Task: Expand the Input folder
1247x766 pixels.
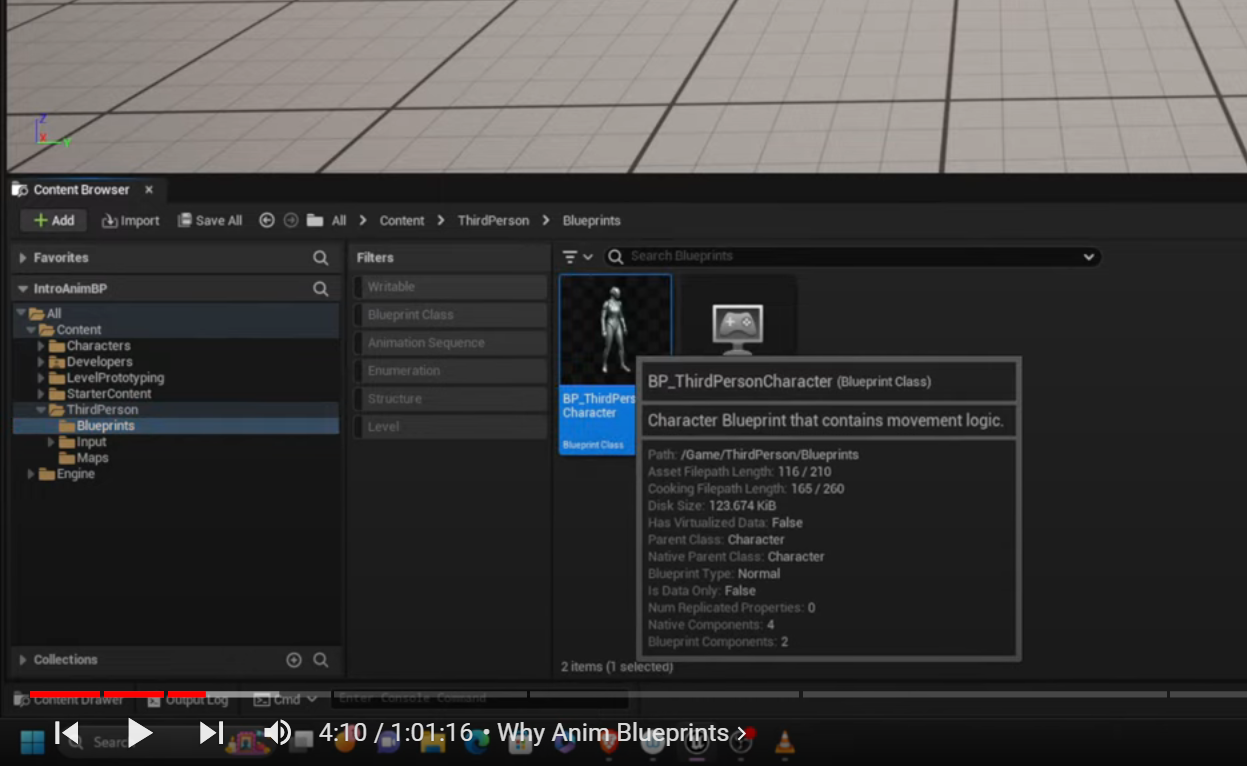Action: (x=51, y=442)
